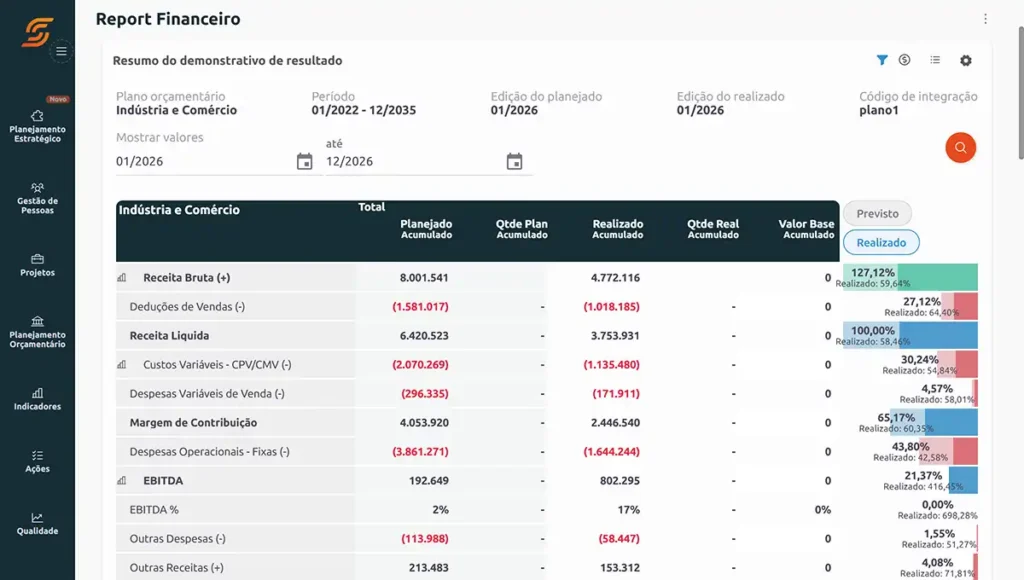
Task: Open Projetos in the sidebar
Action: (x=37, y=265)
